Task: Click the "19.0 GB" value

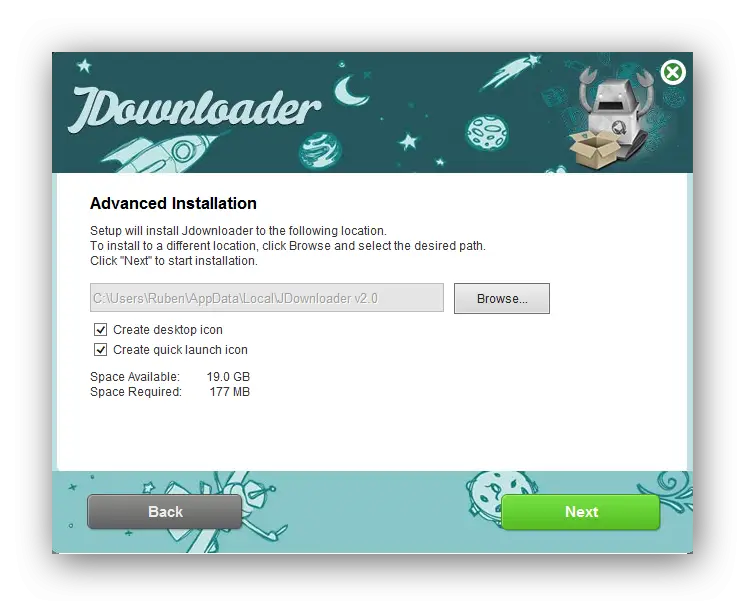Action: pos(228,377)
